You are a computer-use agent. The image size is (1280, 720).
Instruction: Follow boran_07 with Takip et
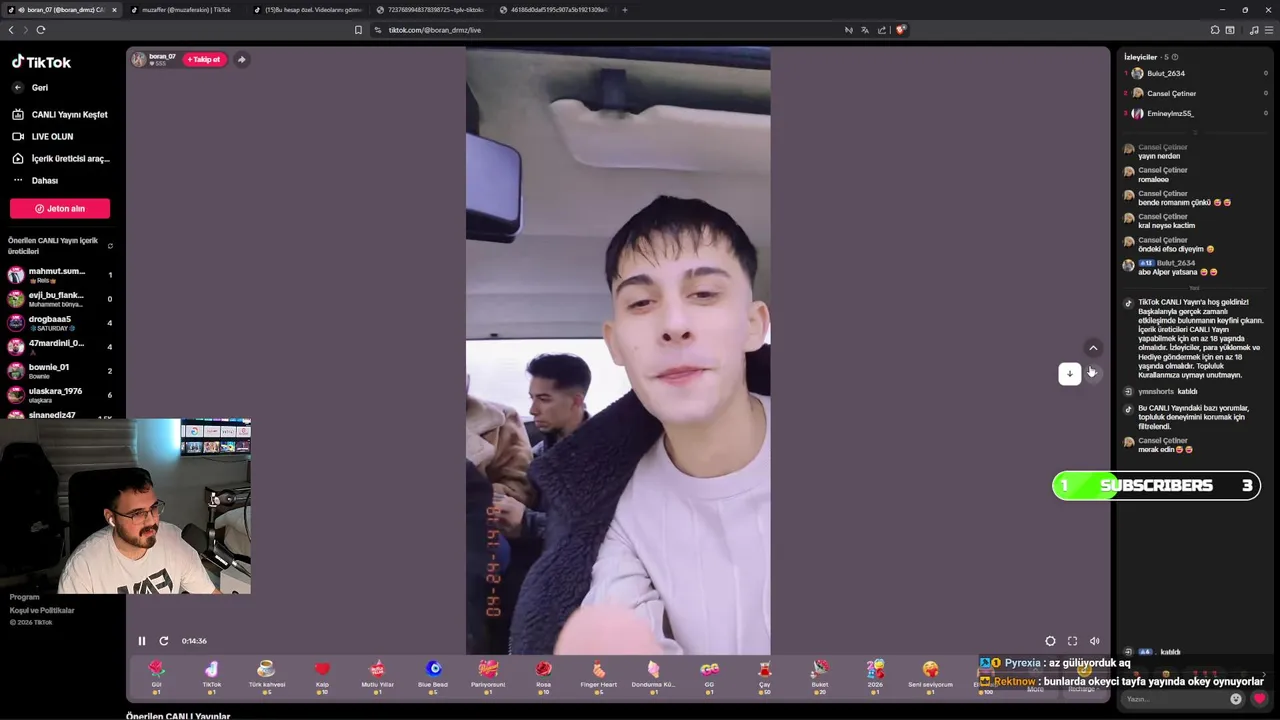point(204,59)
